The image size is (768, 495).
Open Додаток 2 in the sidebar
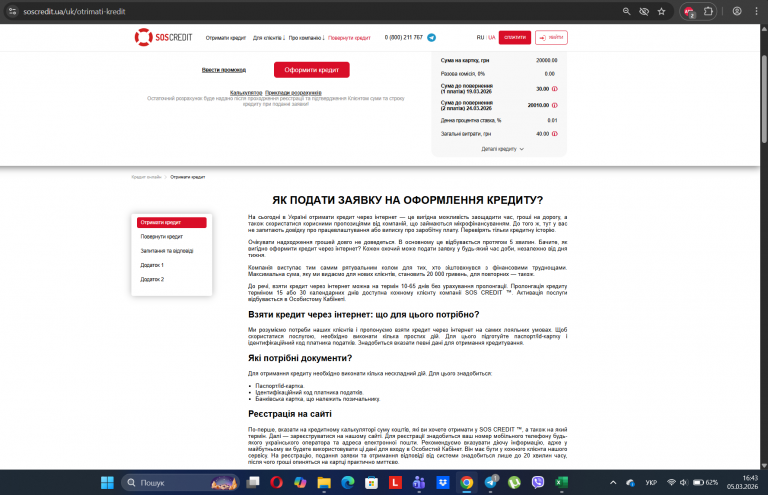(152, 279)
